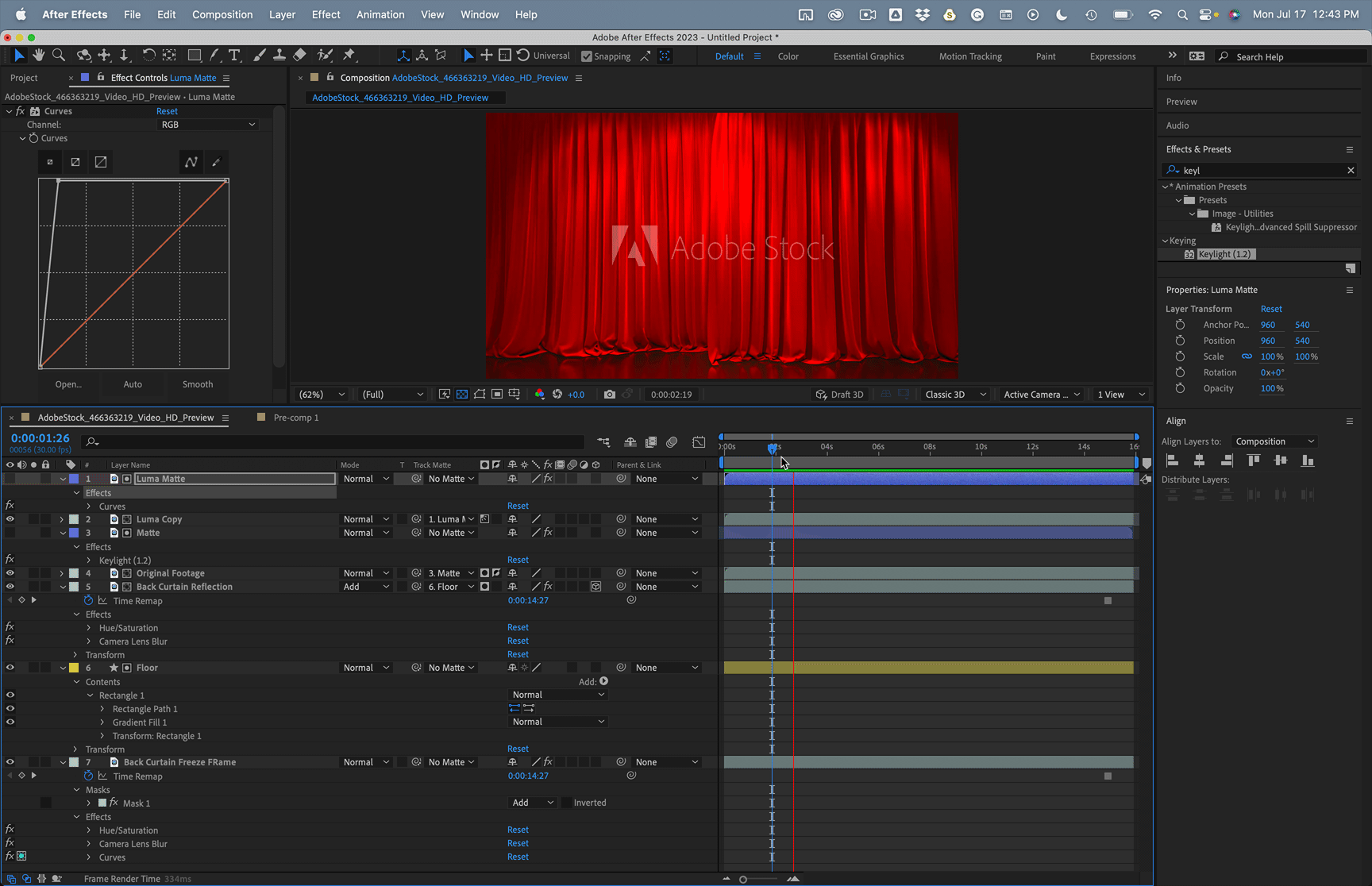This screenshot has width=1372, height=886.
Task: Click the Effects & Presets search field
Action: 1260,170
